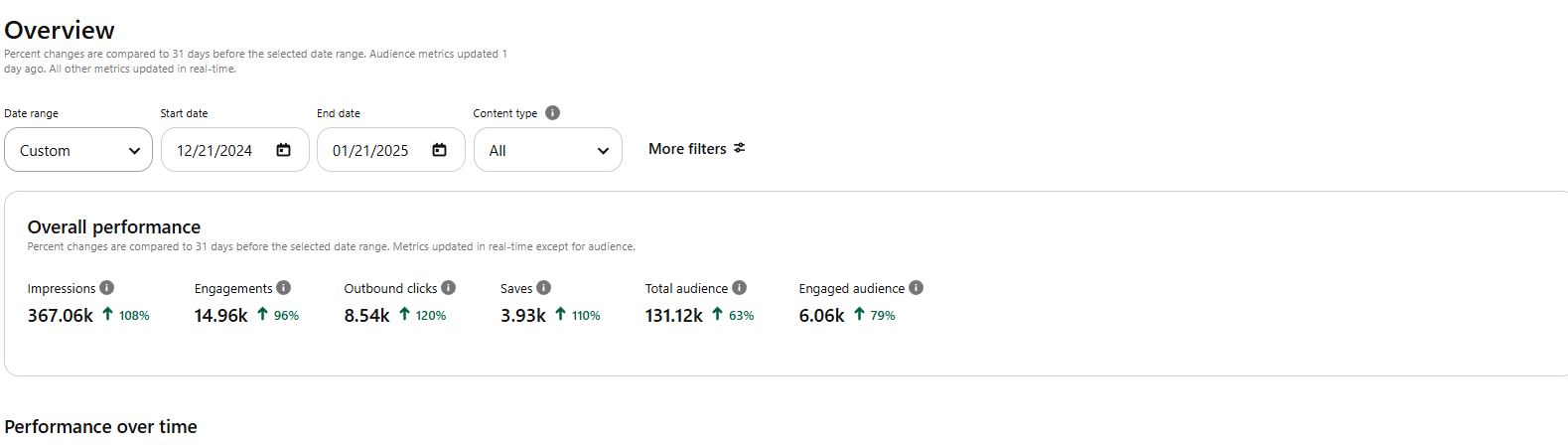
Task: Select the Outbound clicks 8.54k metric
Action: (366, 315)
